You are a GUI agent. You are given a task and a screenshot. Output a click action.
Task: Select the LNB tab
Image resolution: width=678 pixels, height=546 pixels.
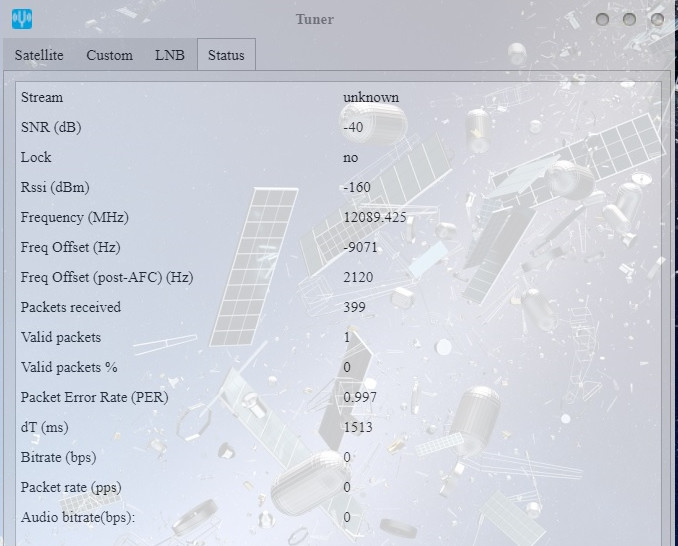click(x=169, y=55)
